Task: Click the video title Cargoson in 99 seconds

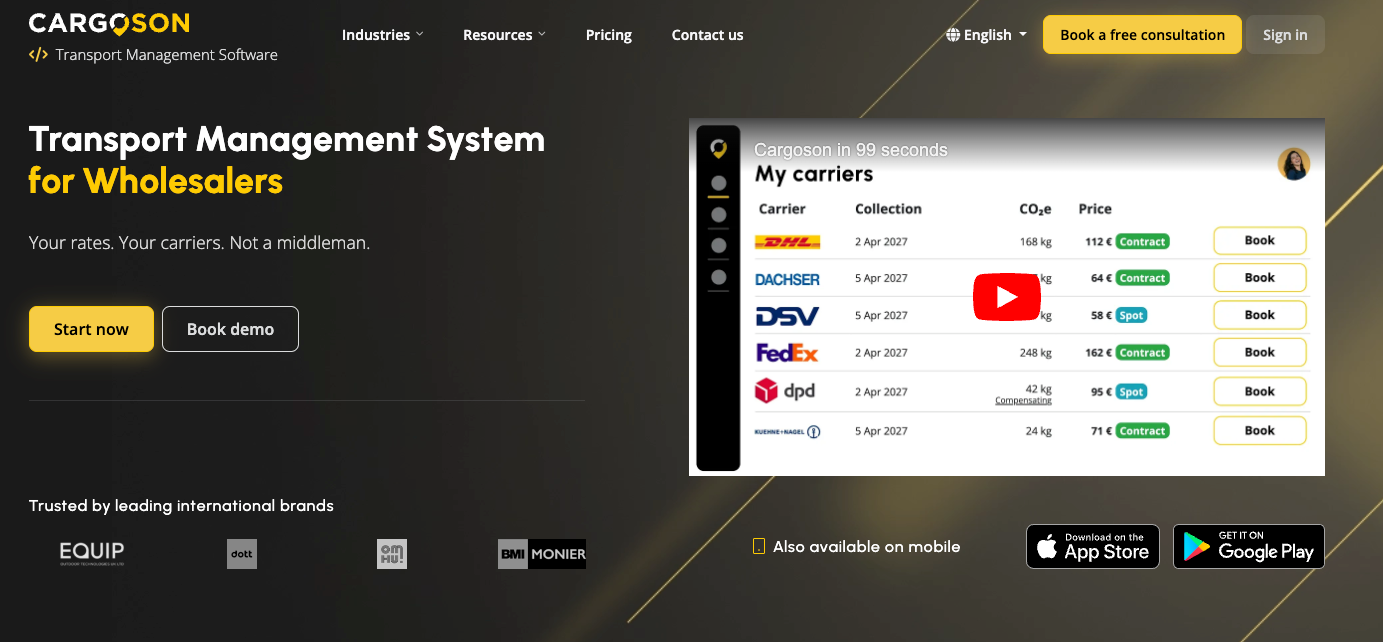Action: click(x=851, y=150)
